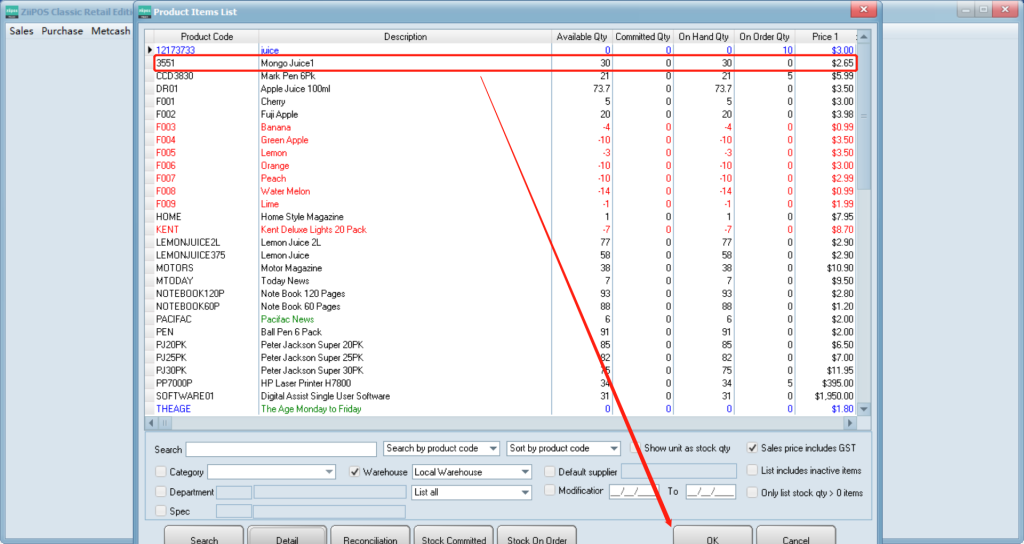
Task: Click the Reconciliation button
Action: click(370, 539)
